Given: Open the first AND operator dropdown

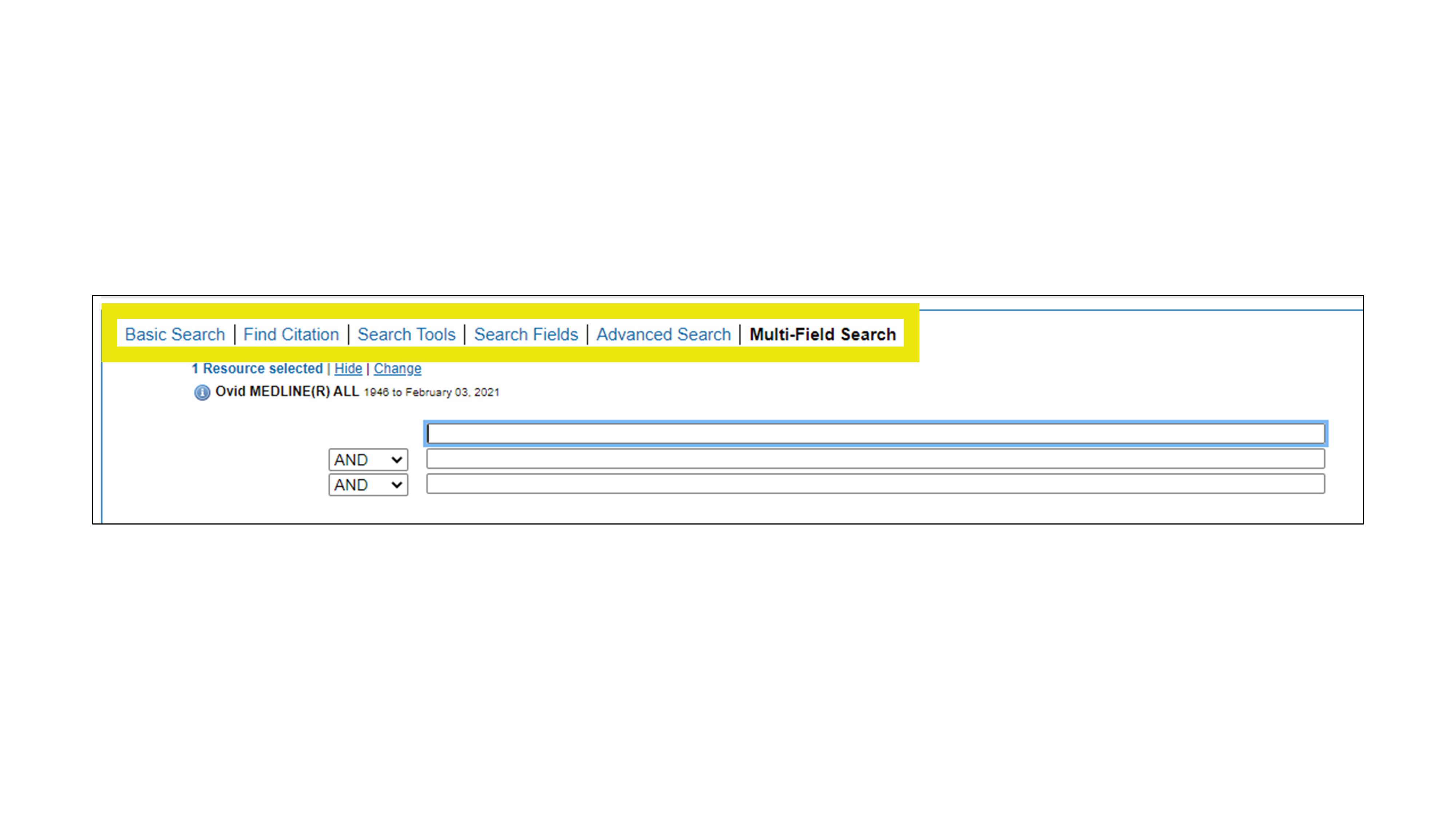Looking at the screenshot, I should 368,459.
